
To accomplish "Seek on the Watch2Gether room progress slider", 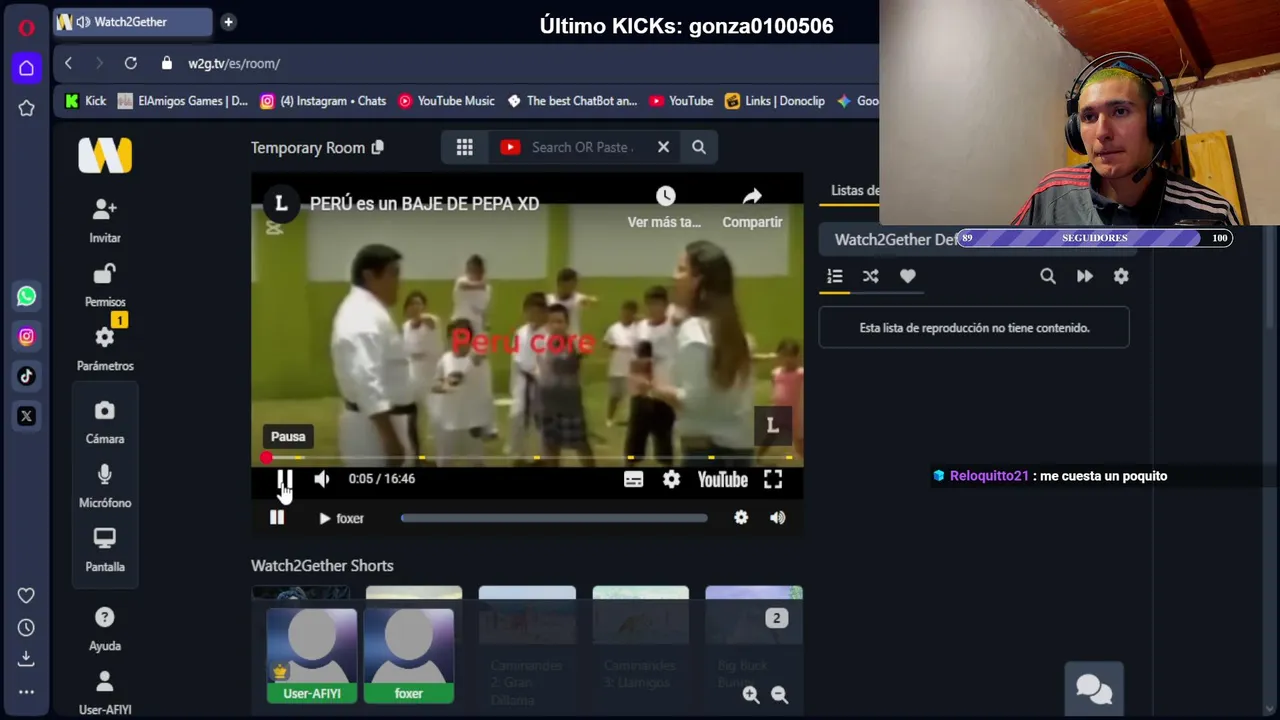I will (x=554, y=518).
